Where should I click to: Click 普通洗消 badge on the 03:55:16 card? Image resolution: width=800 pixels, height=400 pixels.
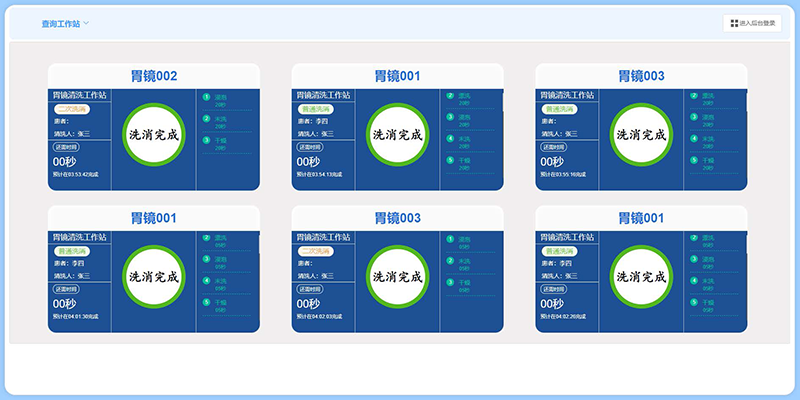(560, 109)
